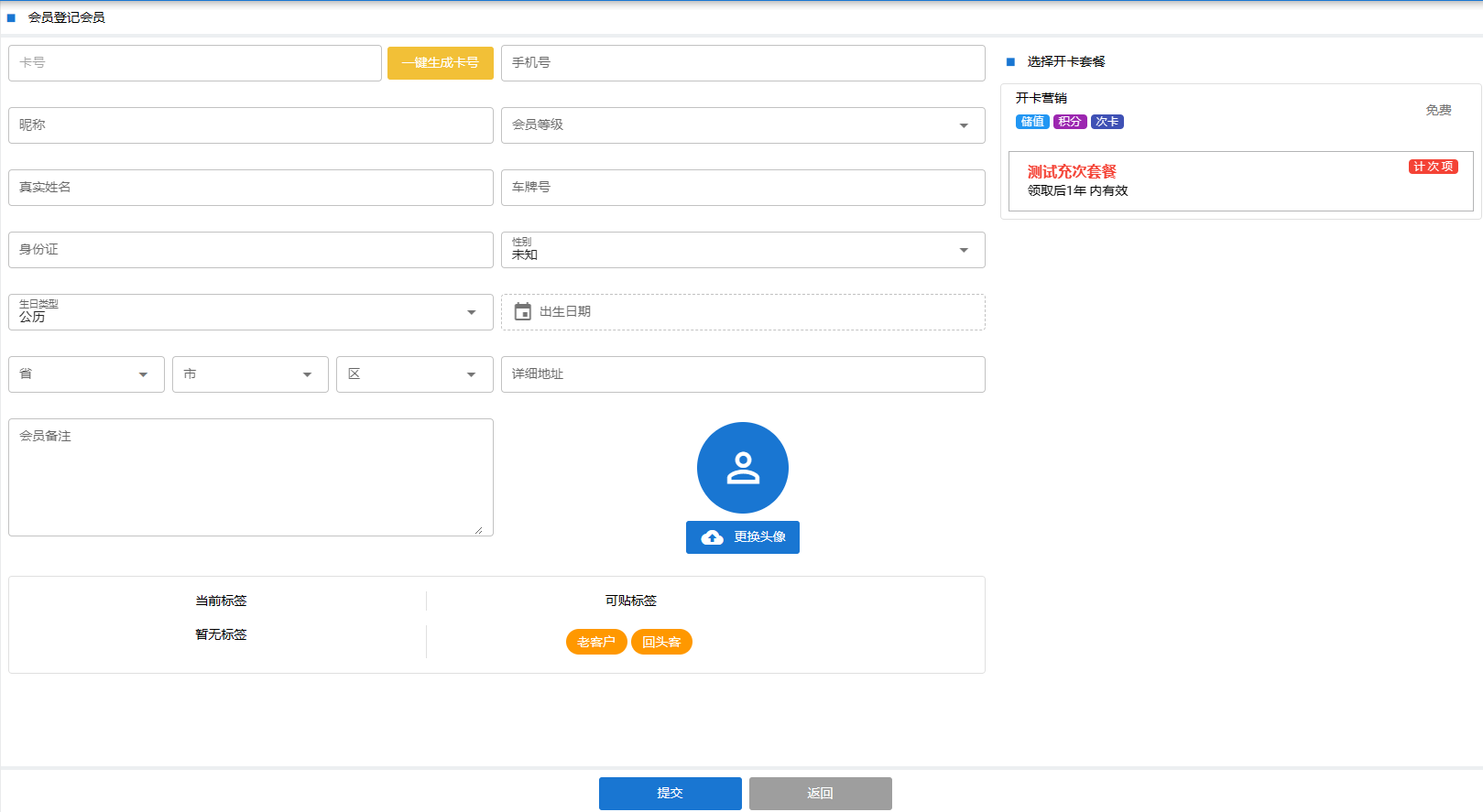
Task: Expand the 区 district dropdown
Action: point(415,374)
